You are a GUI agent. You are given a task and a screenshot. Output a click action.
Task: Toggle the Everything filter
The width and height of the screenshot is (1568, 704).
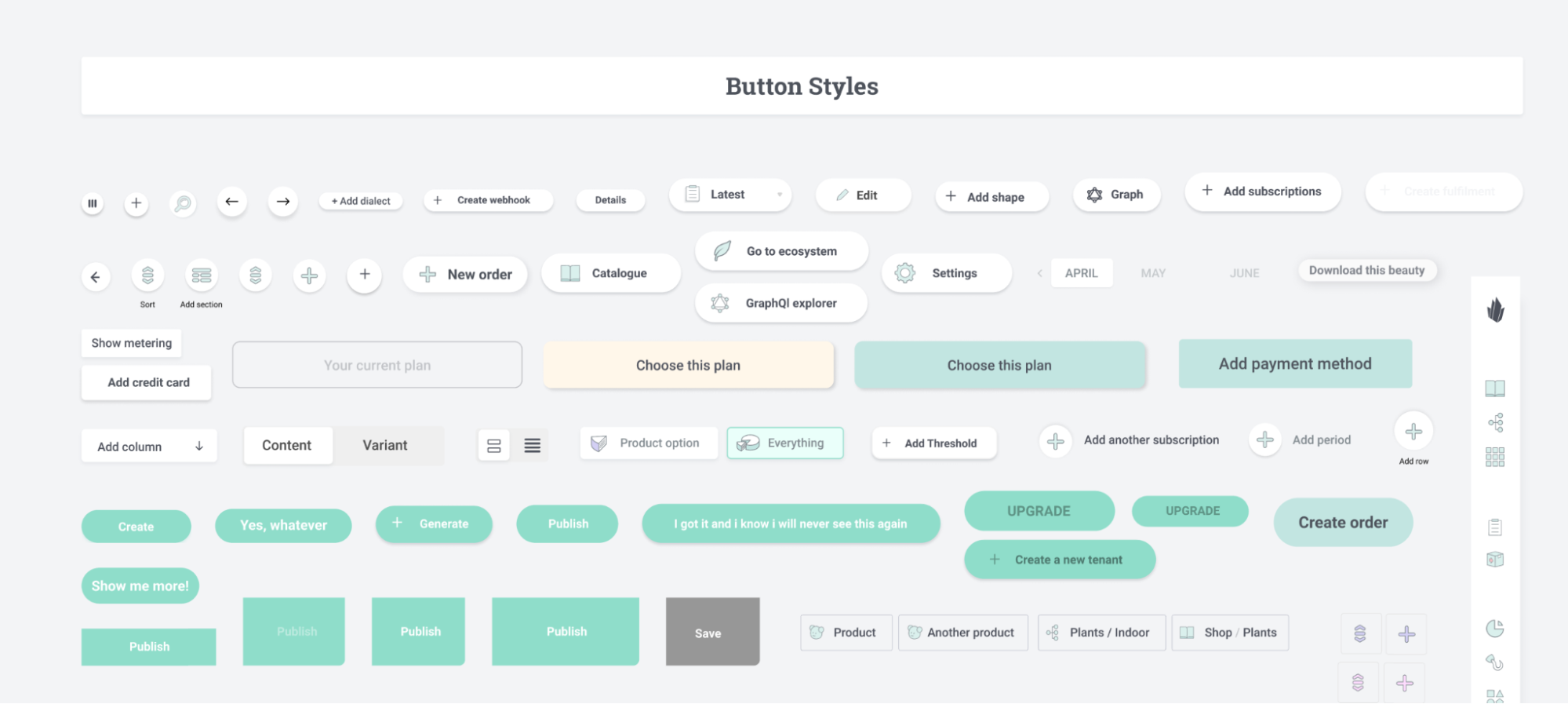785,443
